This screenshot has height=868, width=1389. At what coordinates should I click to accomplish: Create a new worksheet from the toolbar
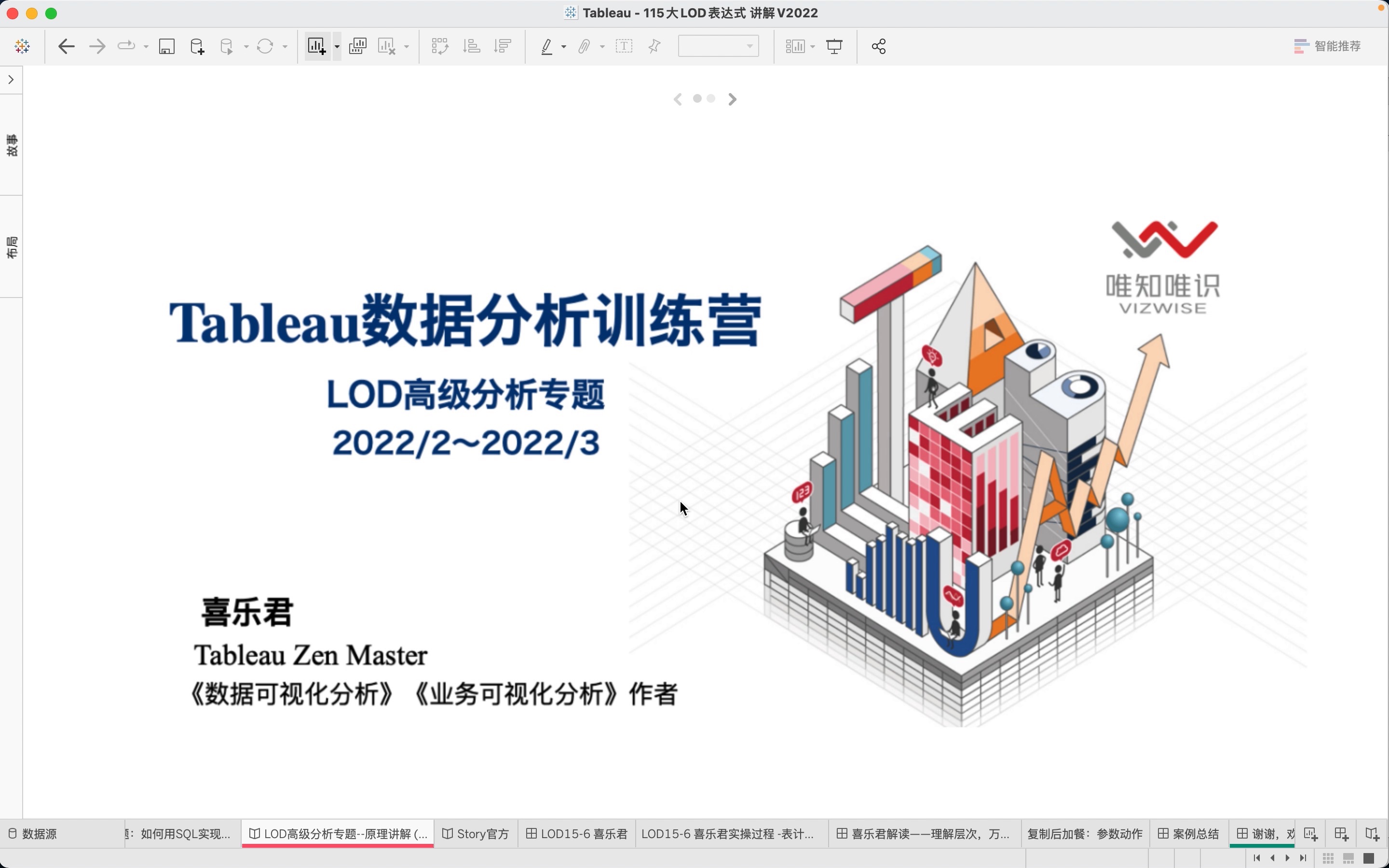point(316,46)
